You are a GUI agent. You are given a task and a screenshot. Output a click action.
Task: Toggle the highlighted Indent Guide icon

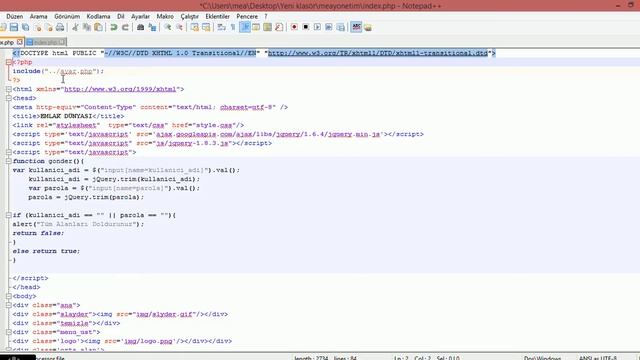[x=245, y=27]
